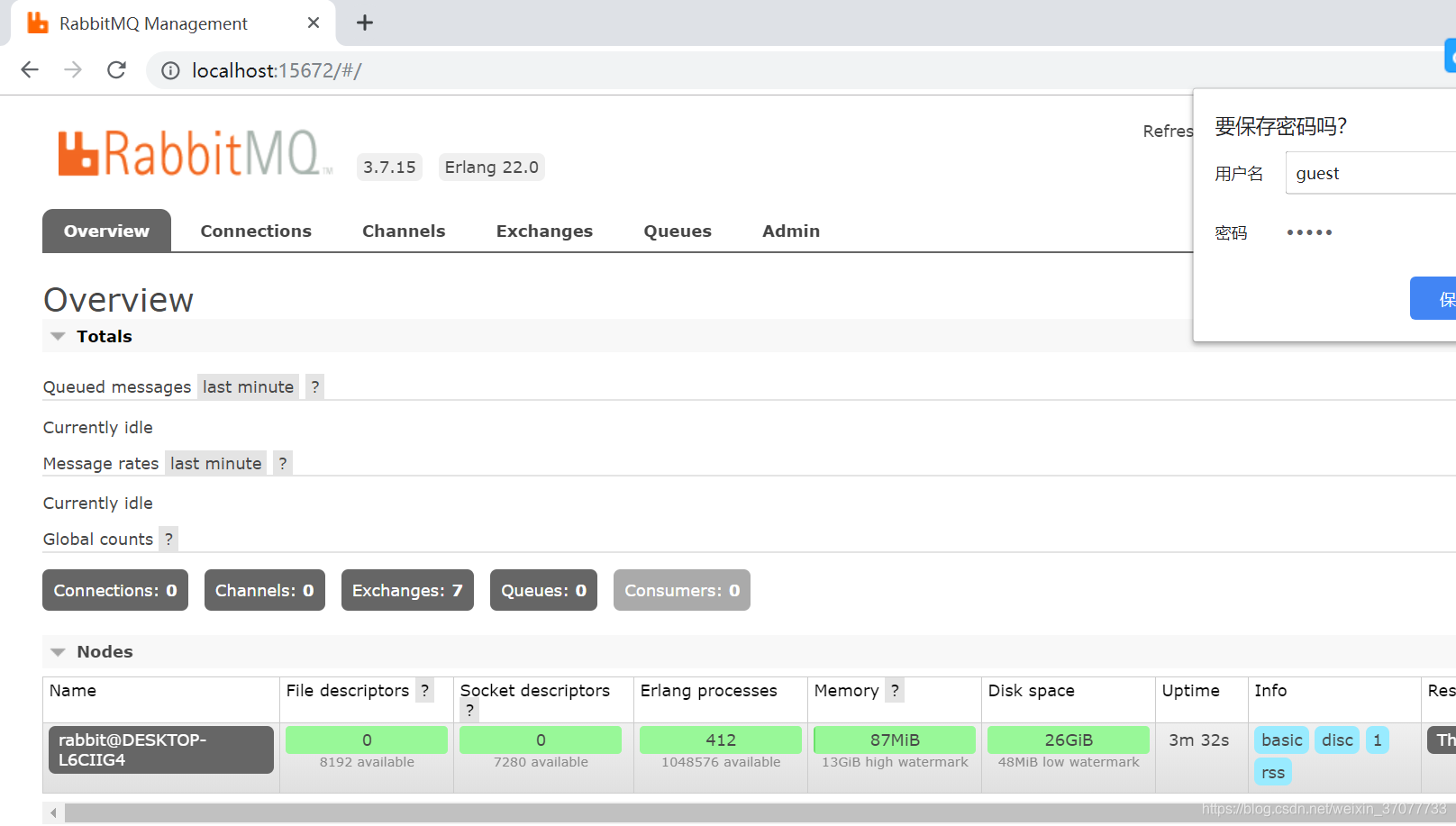Open node rabbit@DESKTOP-L6CIIG4 details

(161, 749)
